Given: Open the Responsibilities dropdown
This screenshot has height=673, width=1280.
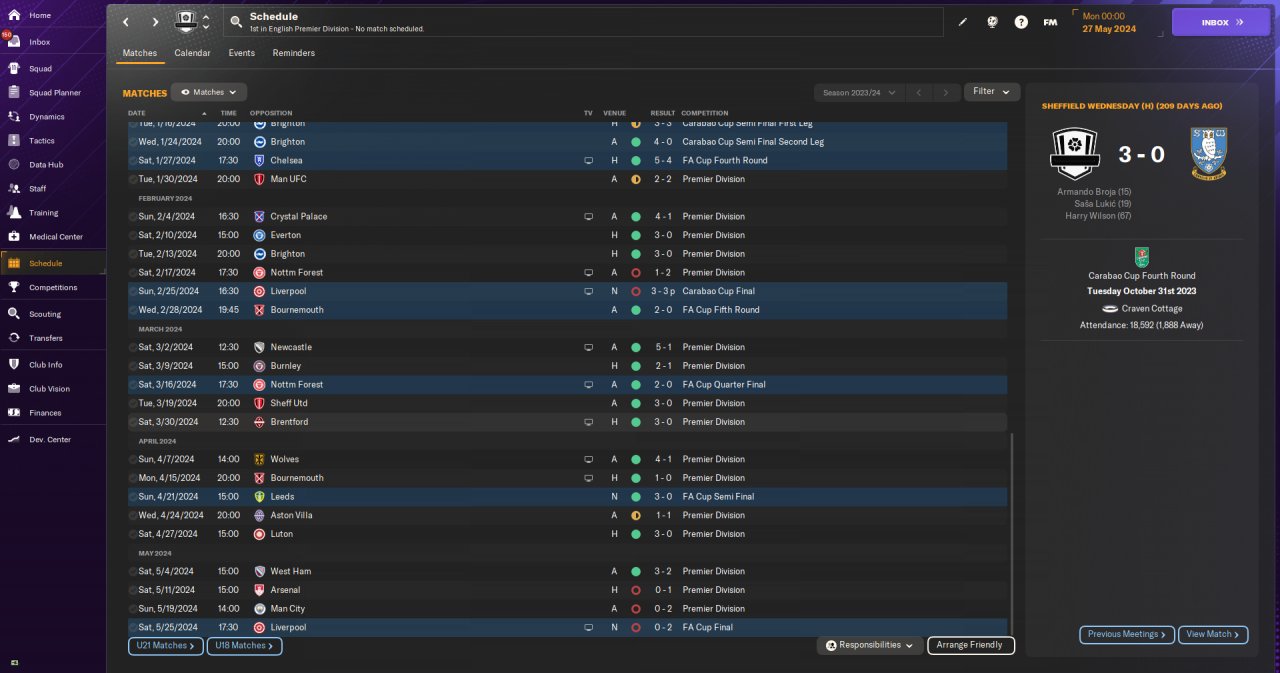Looking at the screenshot, I should point(869,646).
